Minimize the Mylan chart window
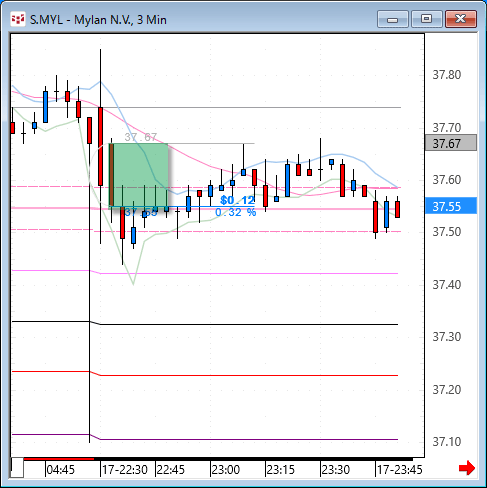The height and width of the screenshot is (488, 487). [393, 19]
